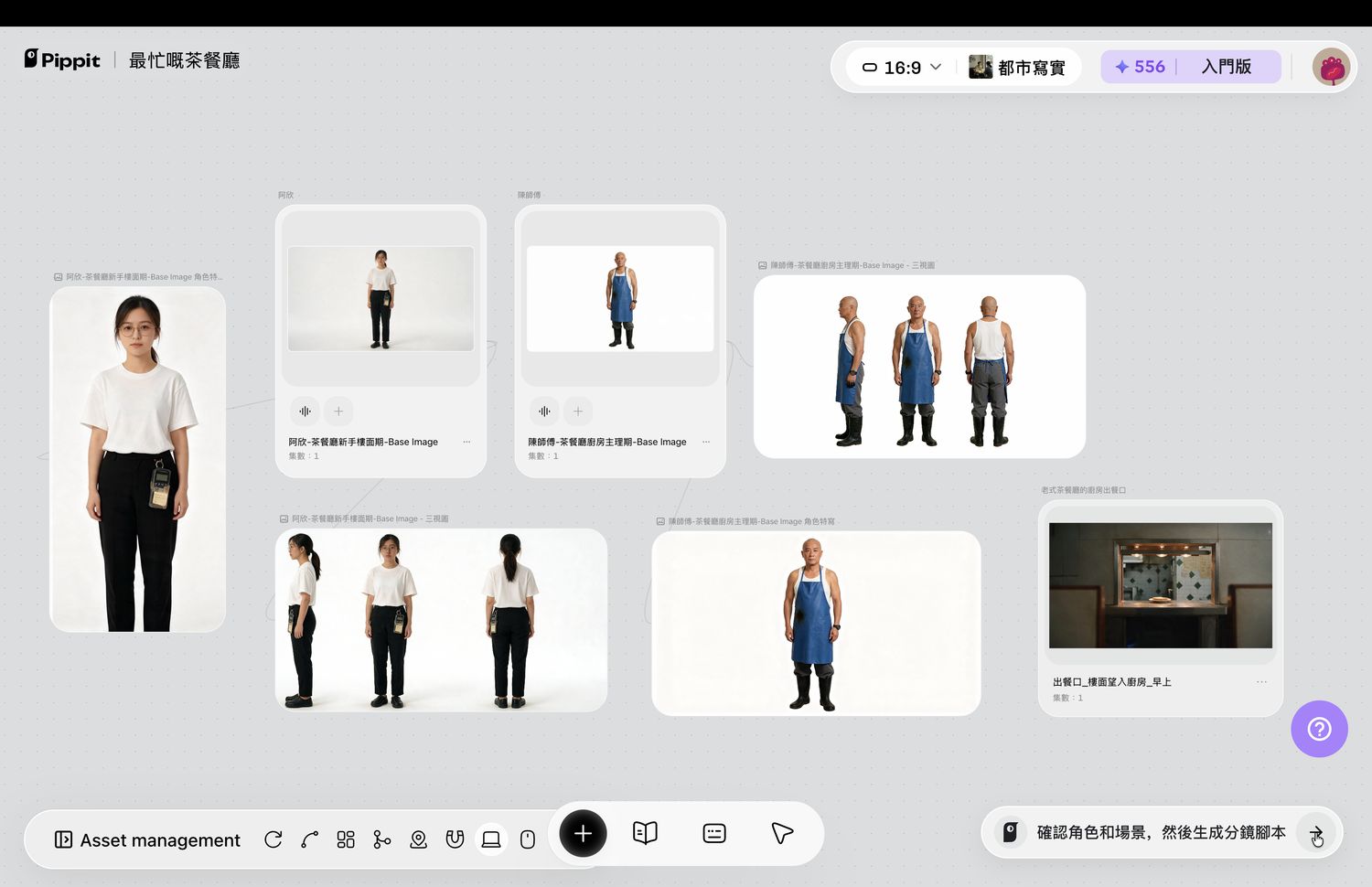Open the more options menu on the 阿欣 card
1372x887 pixels.
tap(466, 442)
